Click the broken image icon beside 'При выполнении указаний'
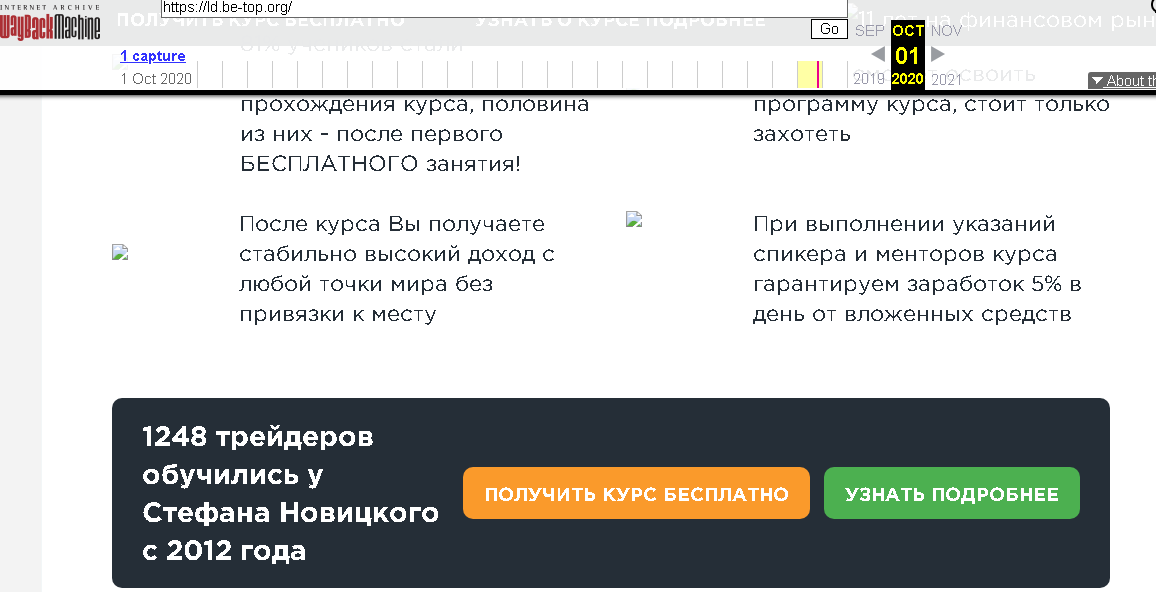Viewport: 1156px width, 592px height. point(633,220)
